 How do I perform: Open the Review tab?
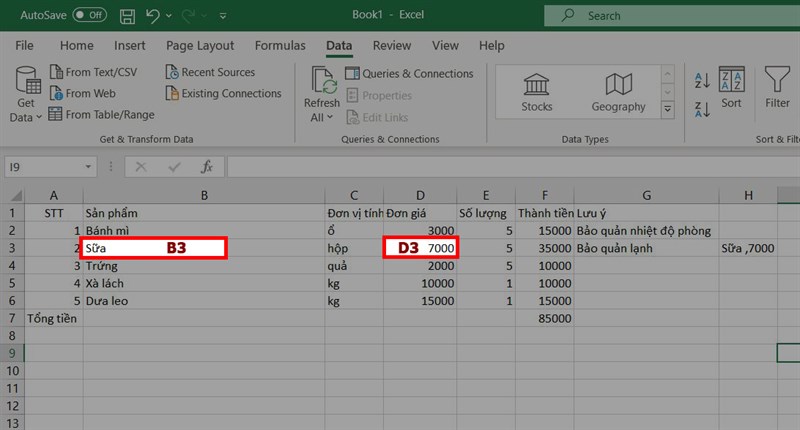click(391, 45)
